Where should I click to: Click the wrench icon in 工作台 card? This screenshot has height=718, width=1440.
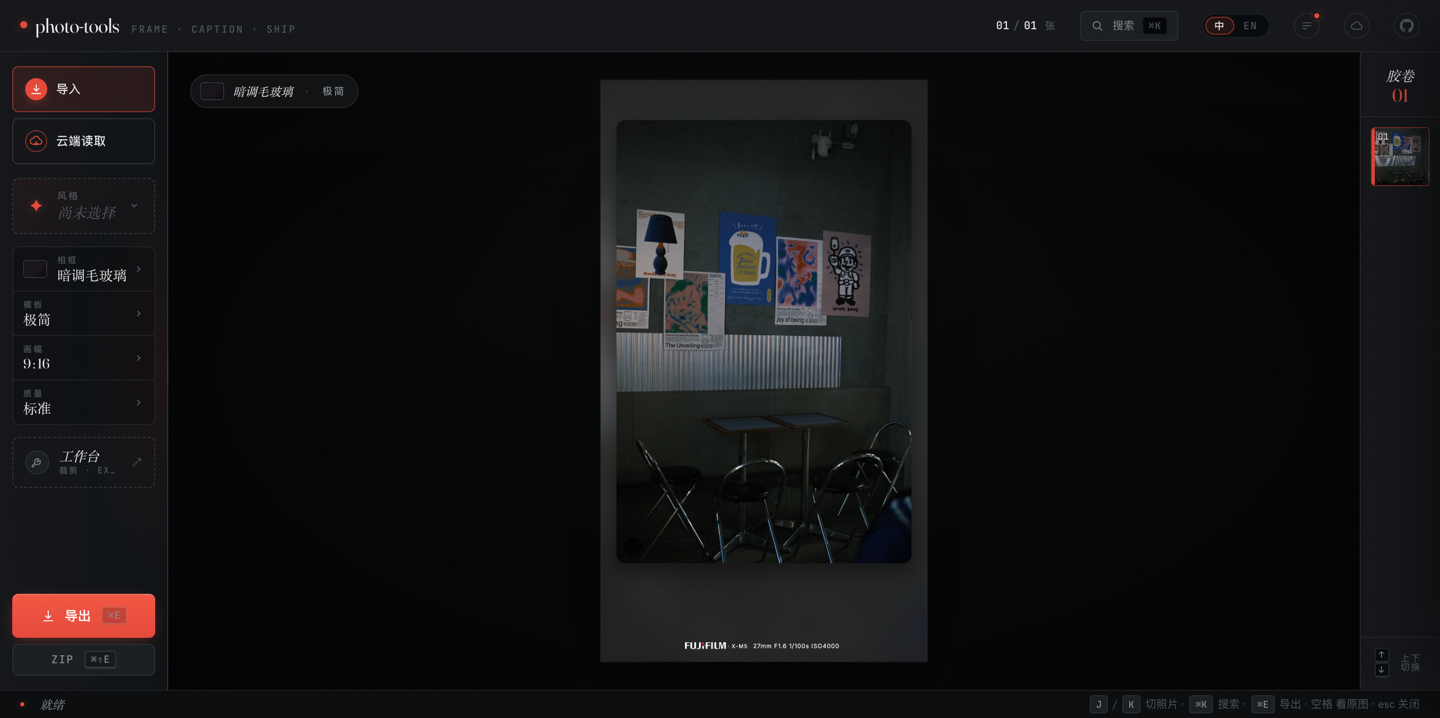click(x=37, y=462)
